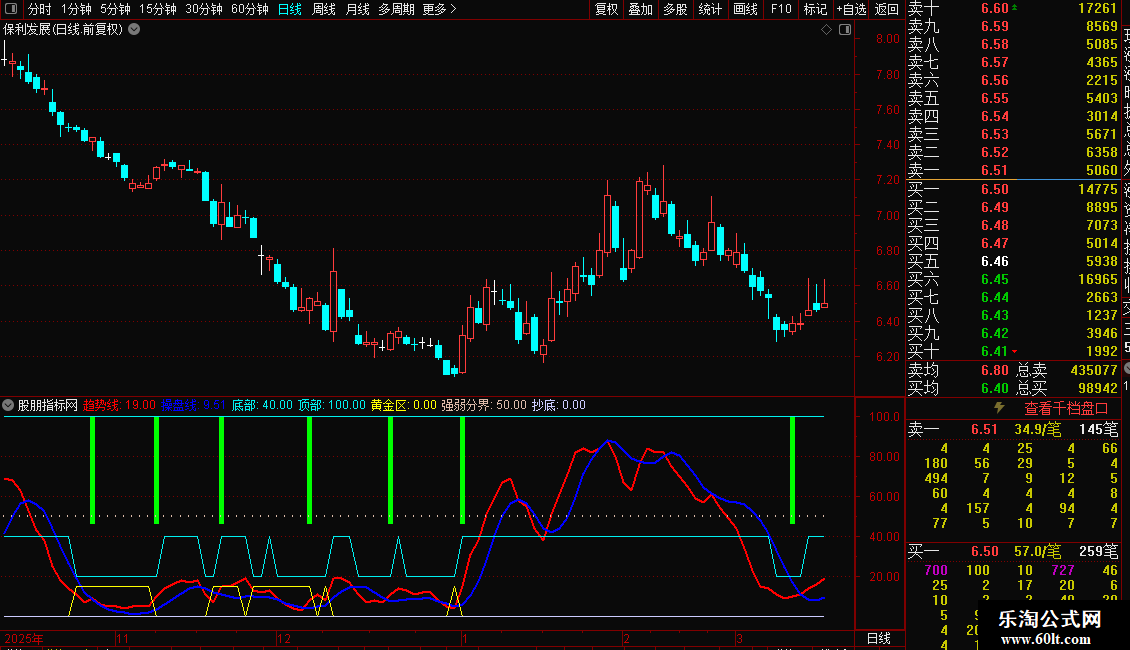Screen dimensions: 1130x650
Task: Click the 6.20 price axis label
Action: 888,357
